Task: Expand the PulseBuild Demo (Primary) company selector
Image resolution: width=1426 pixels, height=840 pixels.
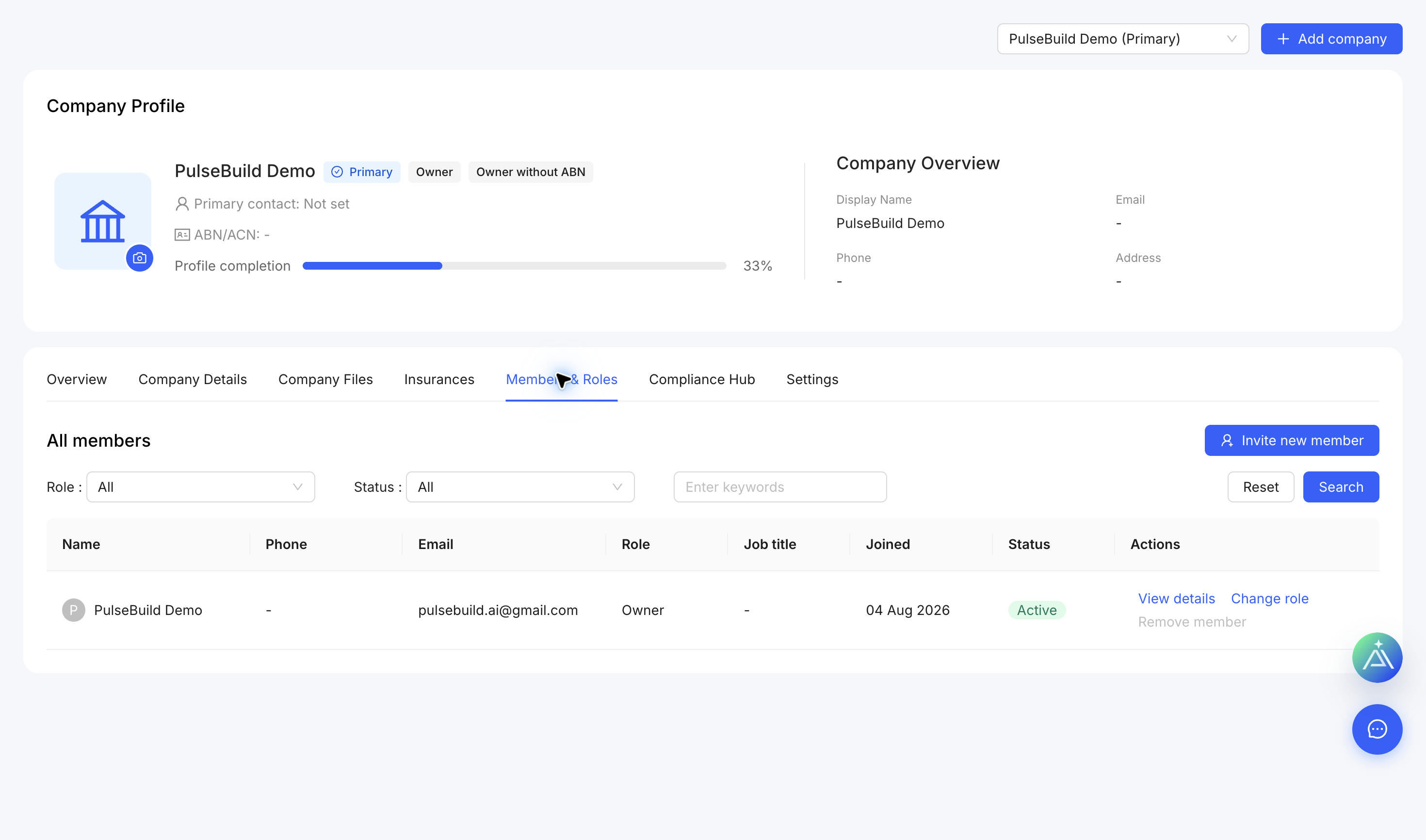Action: coord(1122,38)
